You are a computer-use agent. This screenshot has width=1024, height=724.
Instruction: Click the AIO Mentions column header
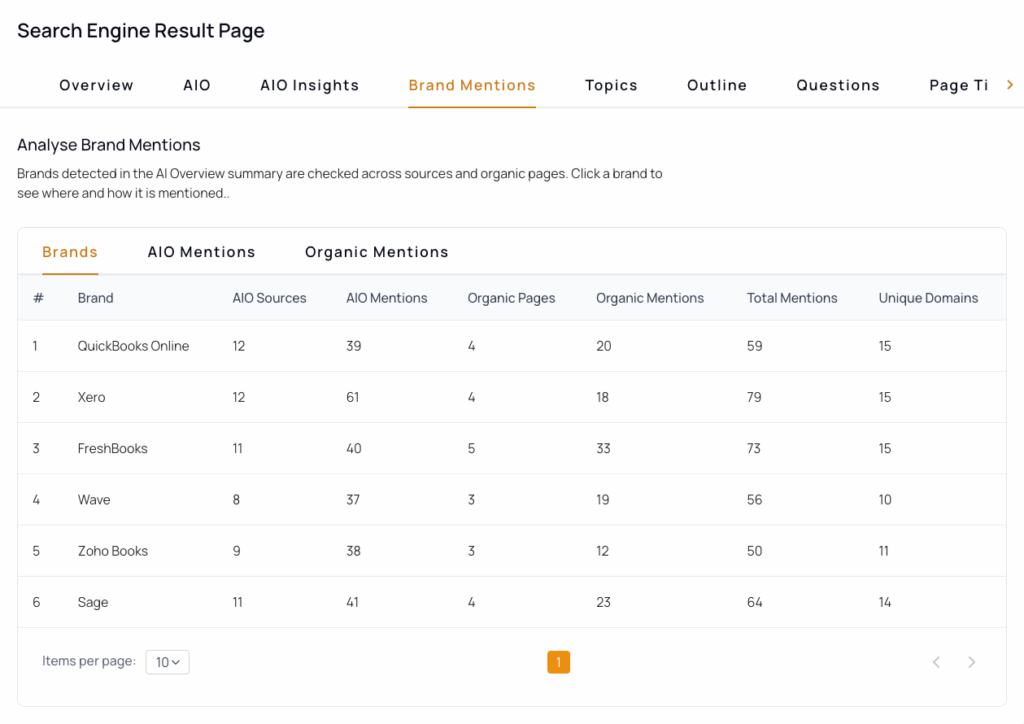(387, 298)
